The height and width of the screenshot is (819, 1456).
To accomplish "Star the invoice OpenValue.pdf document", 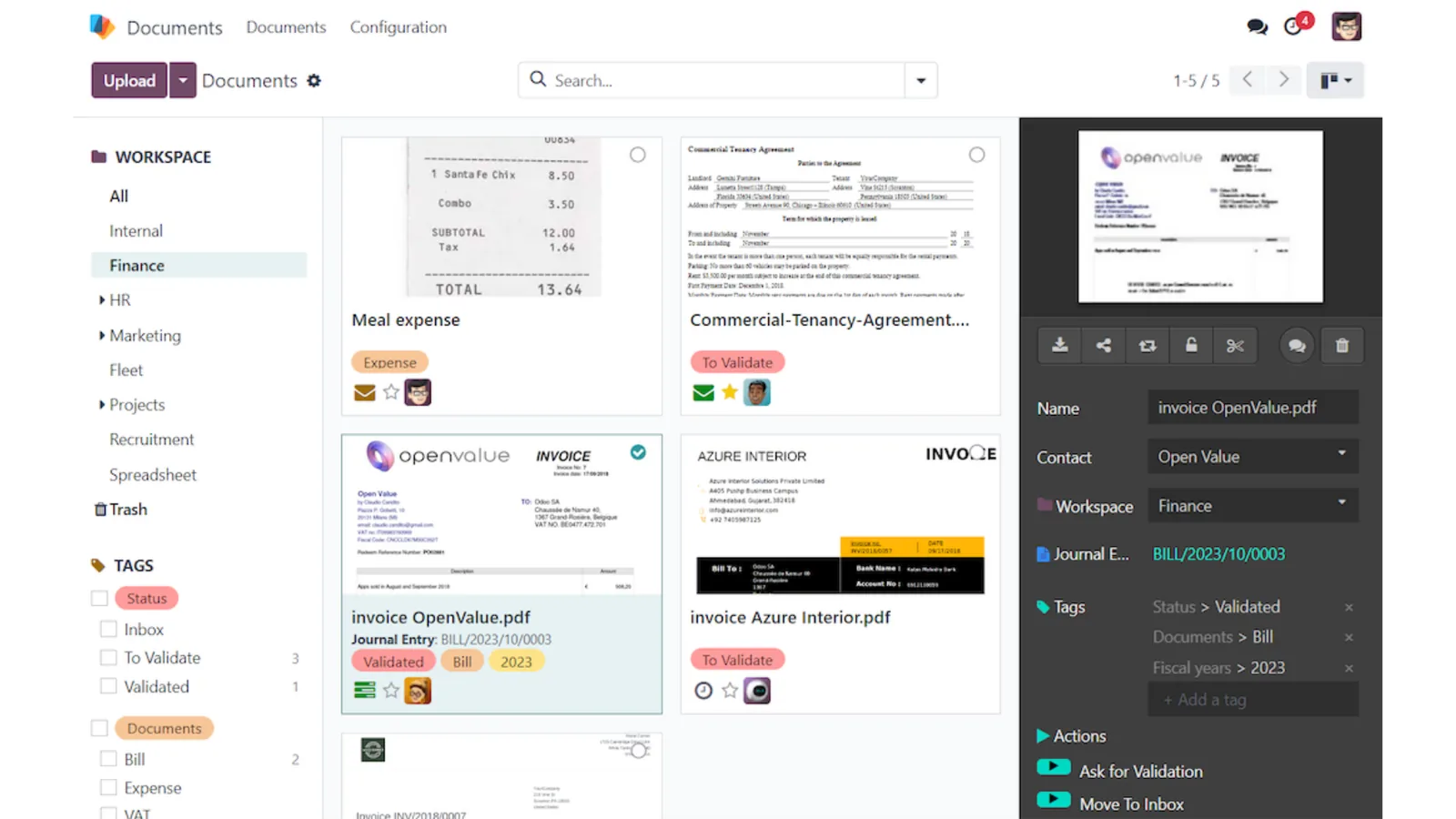I will pyautogui.click(x=391, y=691).
